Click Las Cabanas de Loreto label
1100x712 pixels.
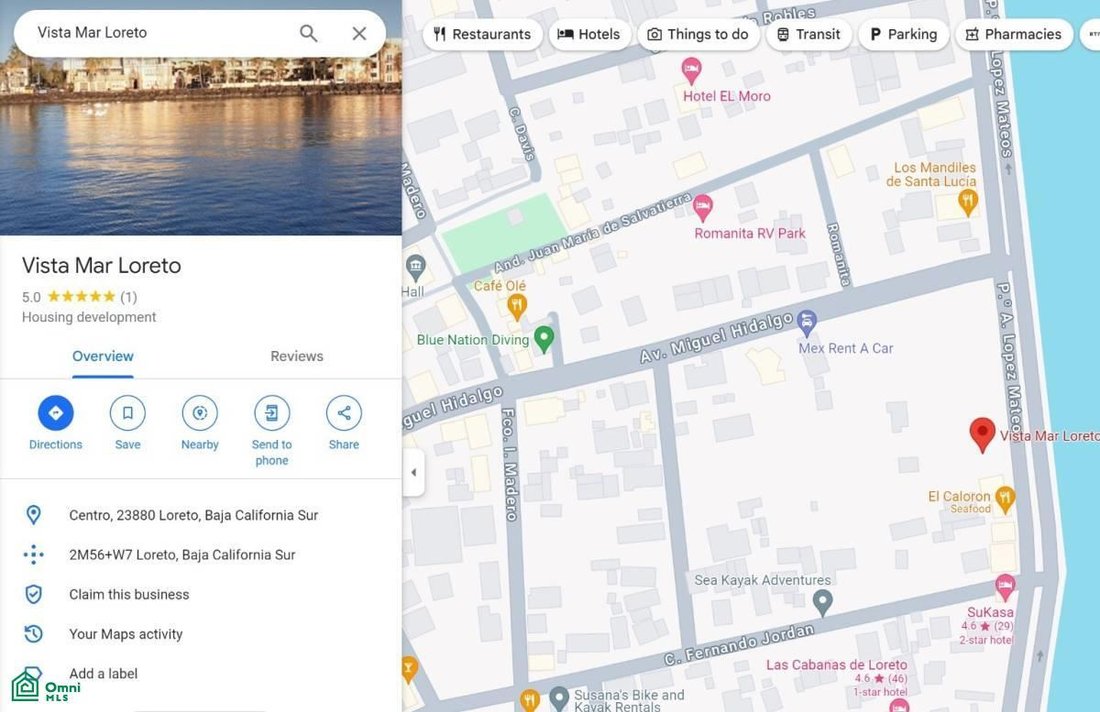click(x=836, y=664)
